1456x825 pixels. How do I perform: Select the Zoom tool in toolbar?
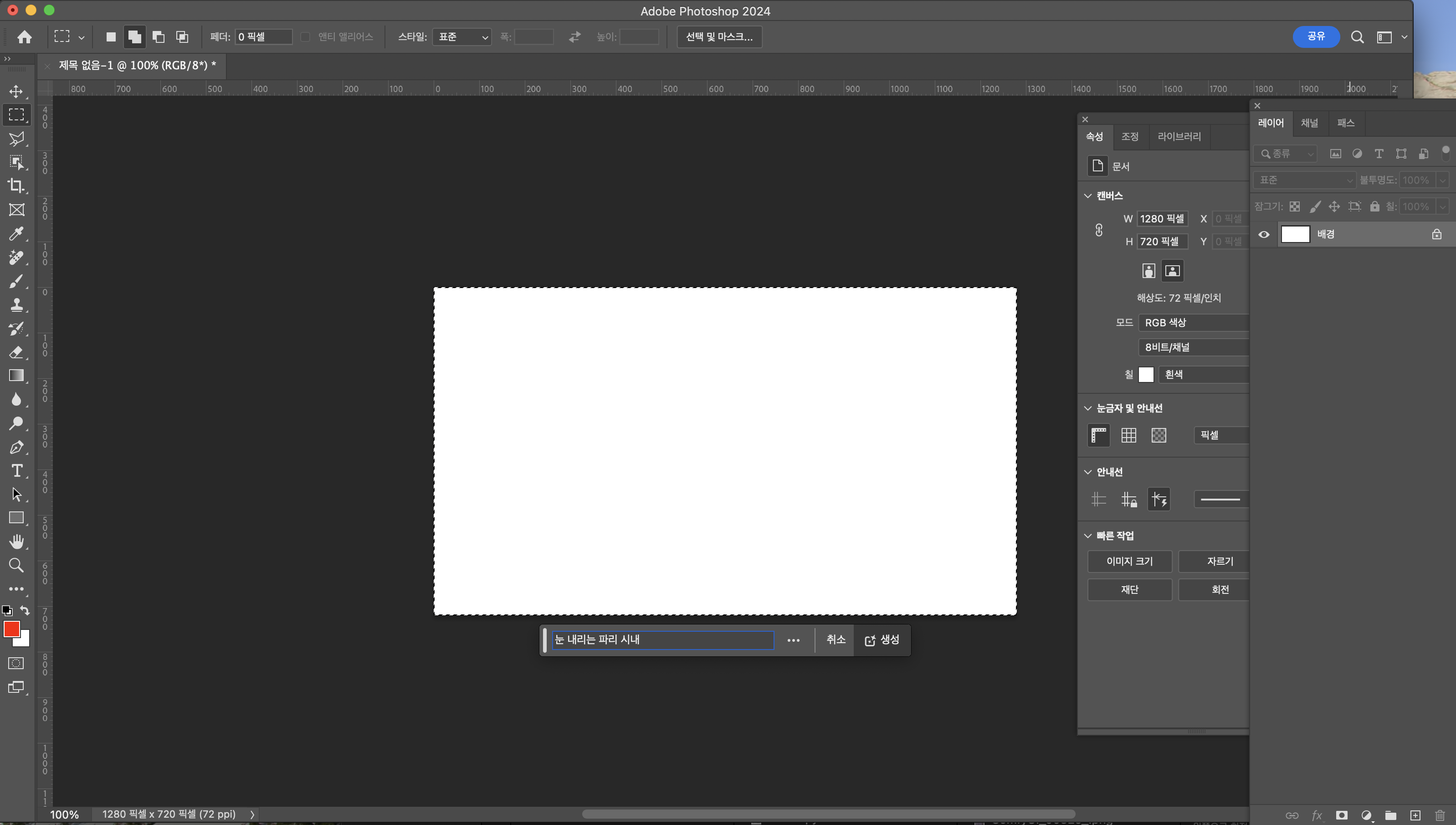click(x=16, y=566)
